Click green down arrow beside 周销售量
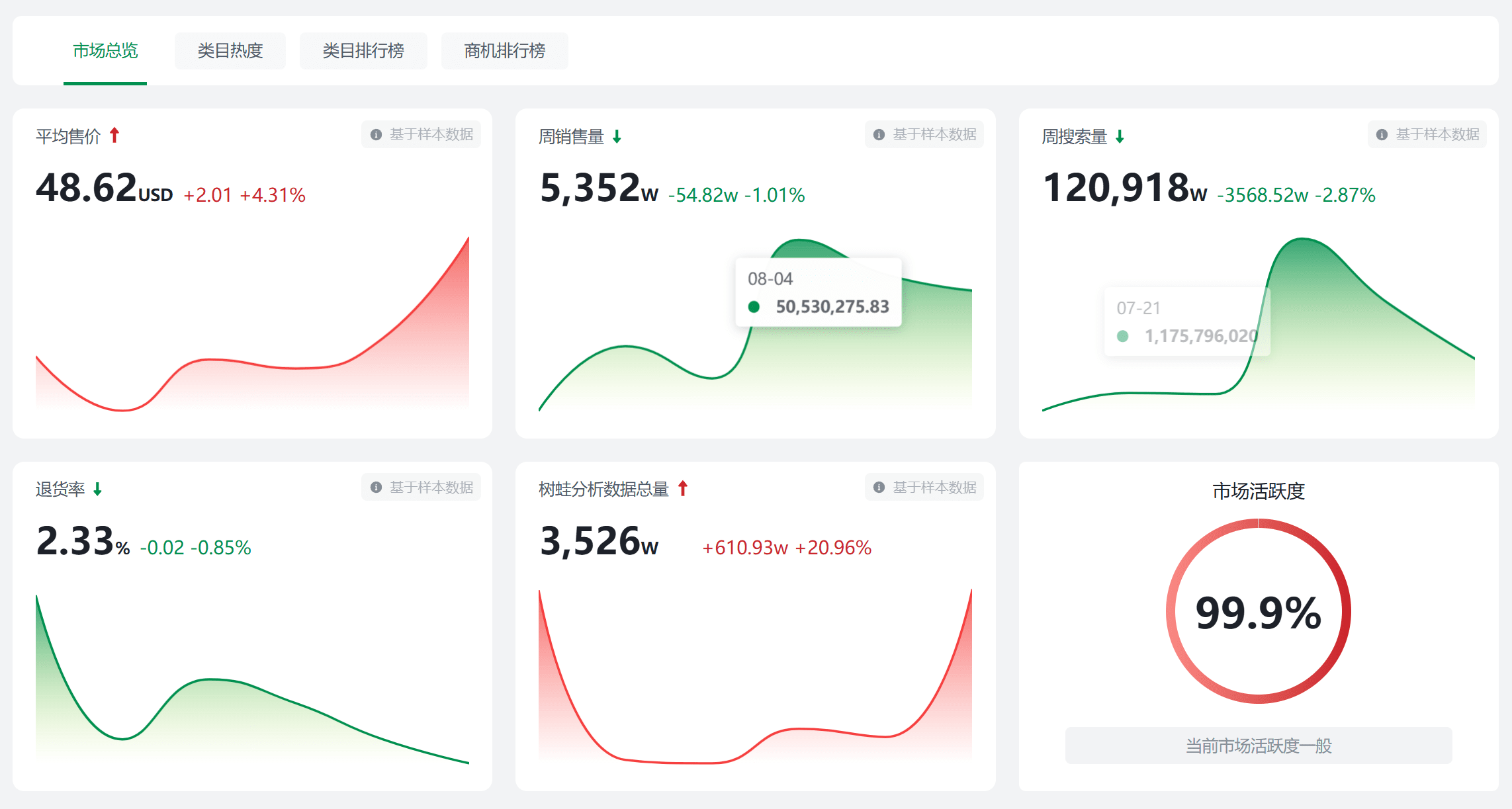The width and height of the screenshot is (1512, 809). coord(617,137)
